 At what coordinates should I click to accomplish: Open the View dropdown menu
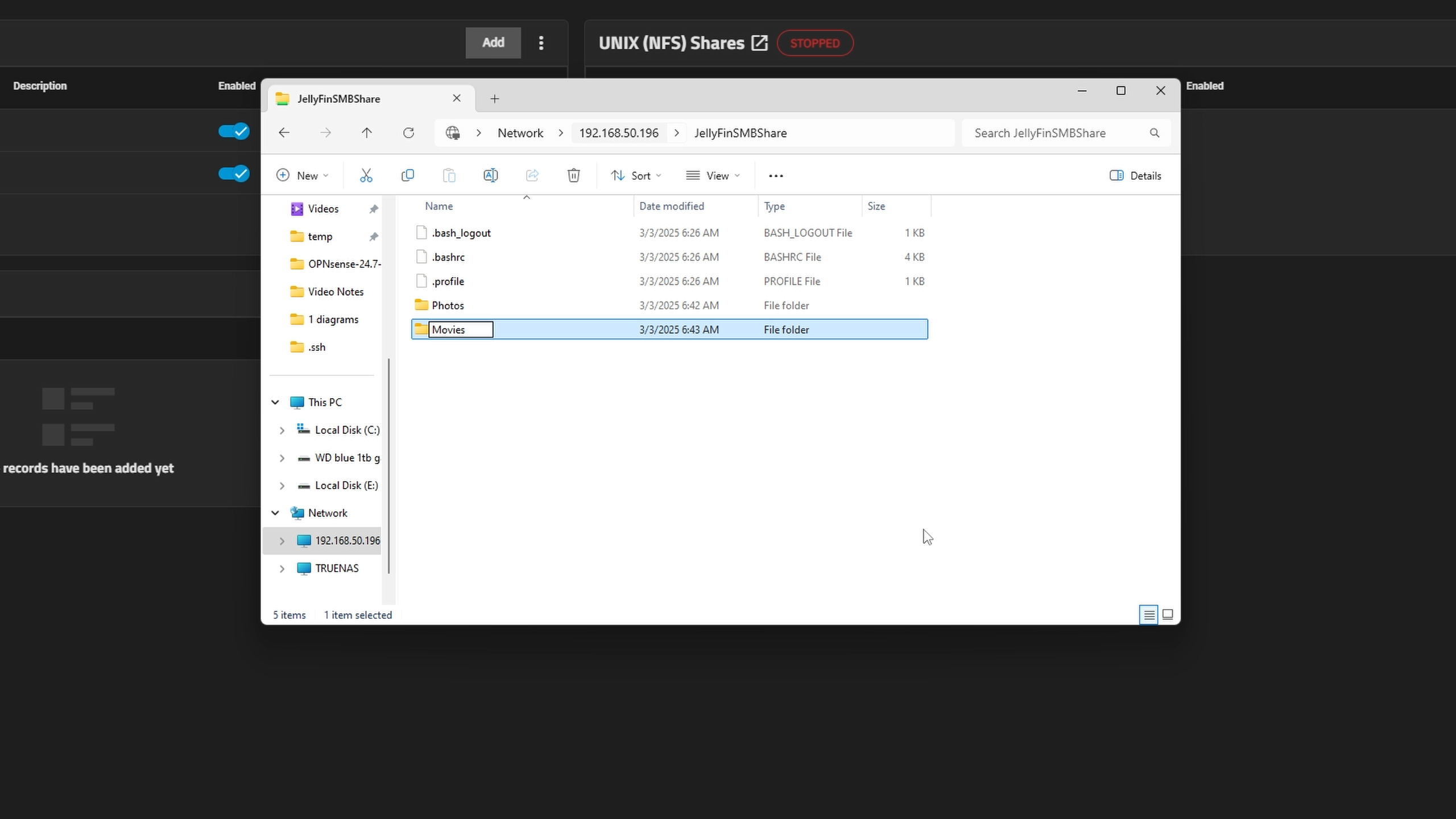[x=713, y=176]
